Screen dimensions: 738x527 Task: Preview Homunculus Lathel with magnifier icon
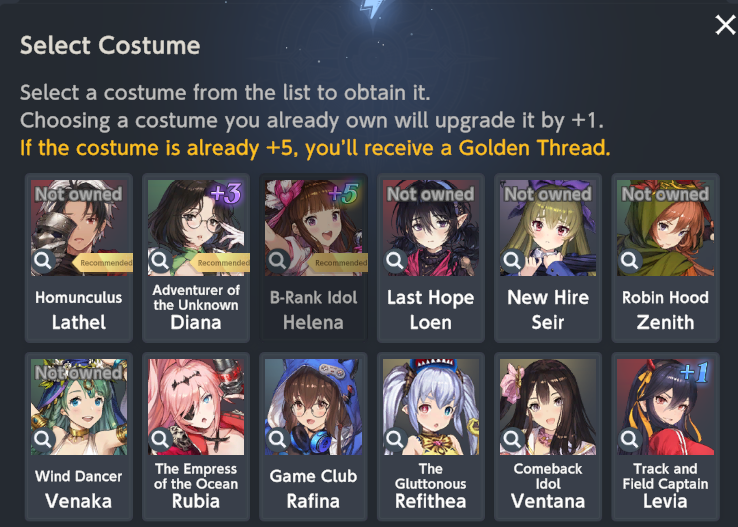point(43,260)
